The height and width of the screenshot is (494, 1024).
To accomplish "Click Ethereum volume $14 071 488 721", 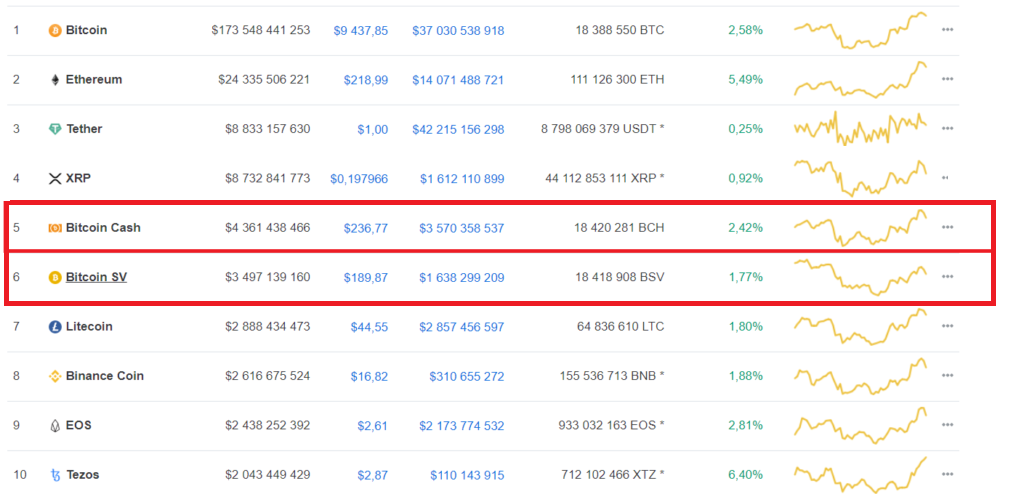I will click(458, 80).
